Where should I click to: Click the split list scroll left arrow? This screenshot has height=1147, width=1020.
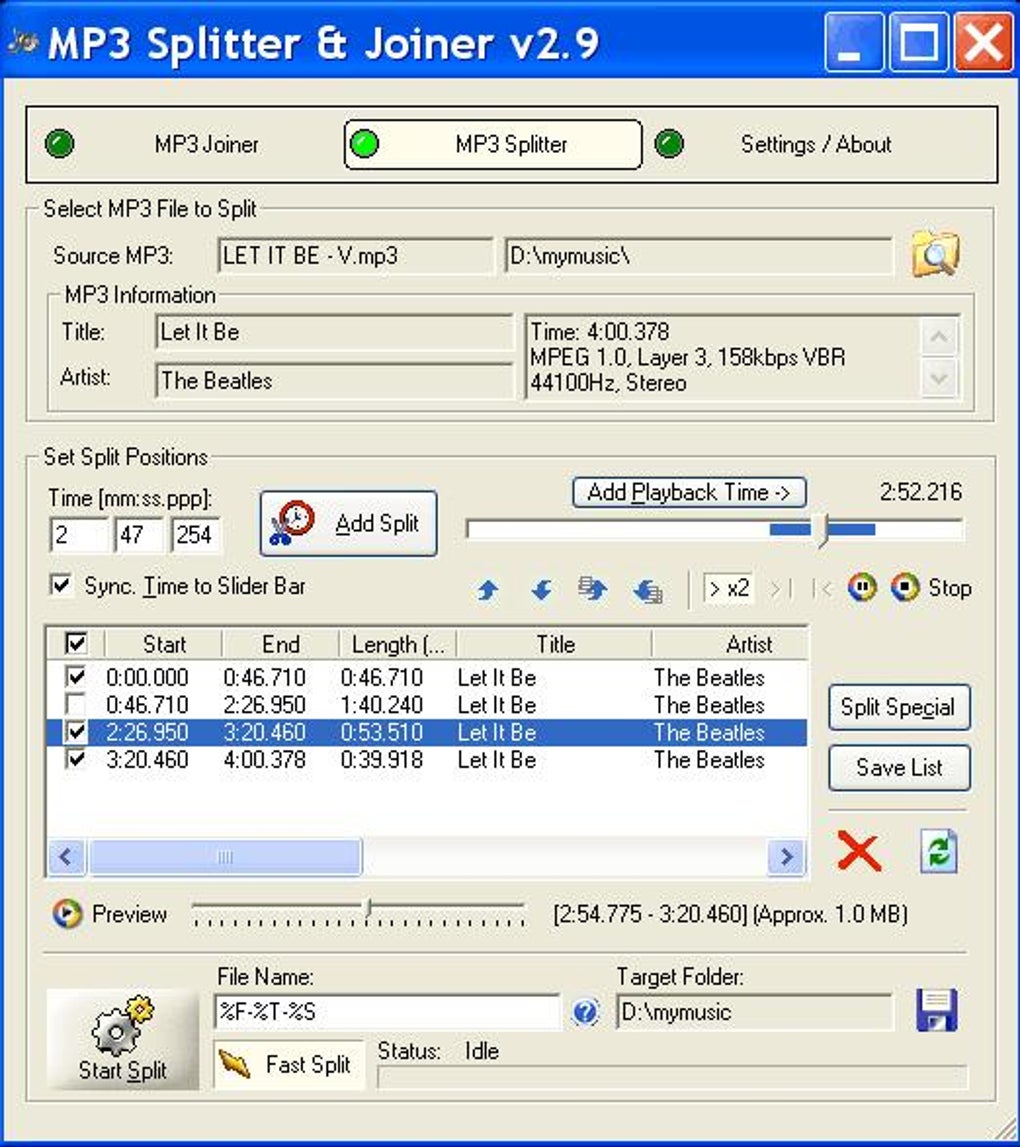tap(67, 857)
